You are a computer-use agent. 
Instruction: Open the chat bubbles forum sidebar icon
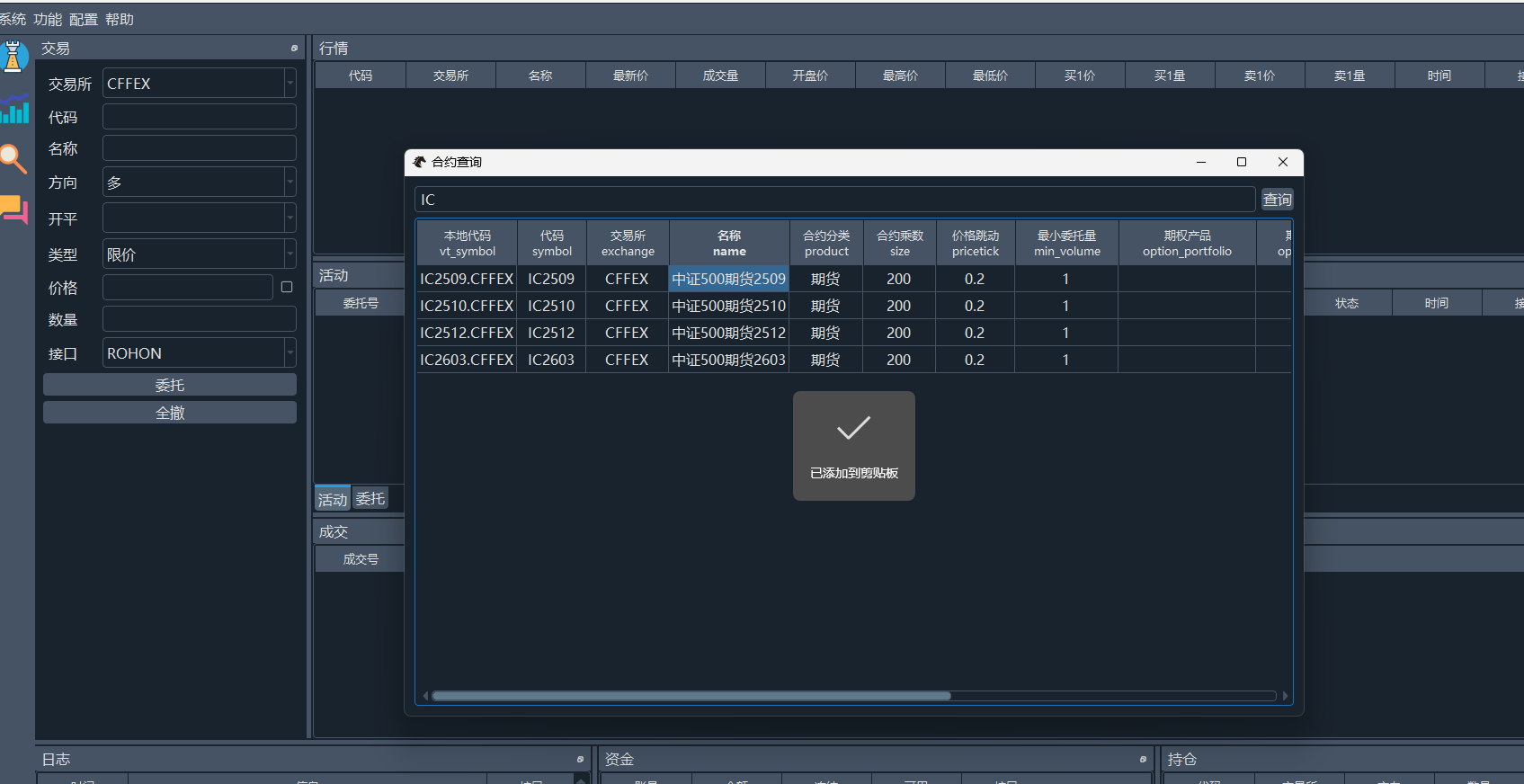(13, 210)
